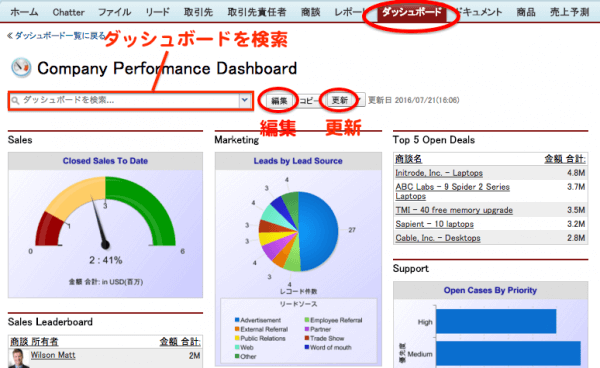Click the 編集 button
600x368 pixels.
279,101
